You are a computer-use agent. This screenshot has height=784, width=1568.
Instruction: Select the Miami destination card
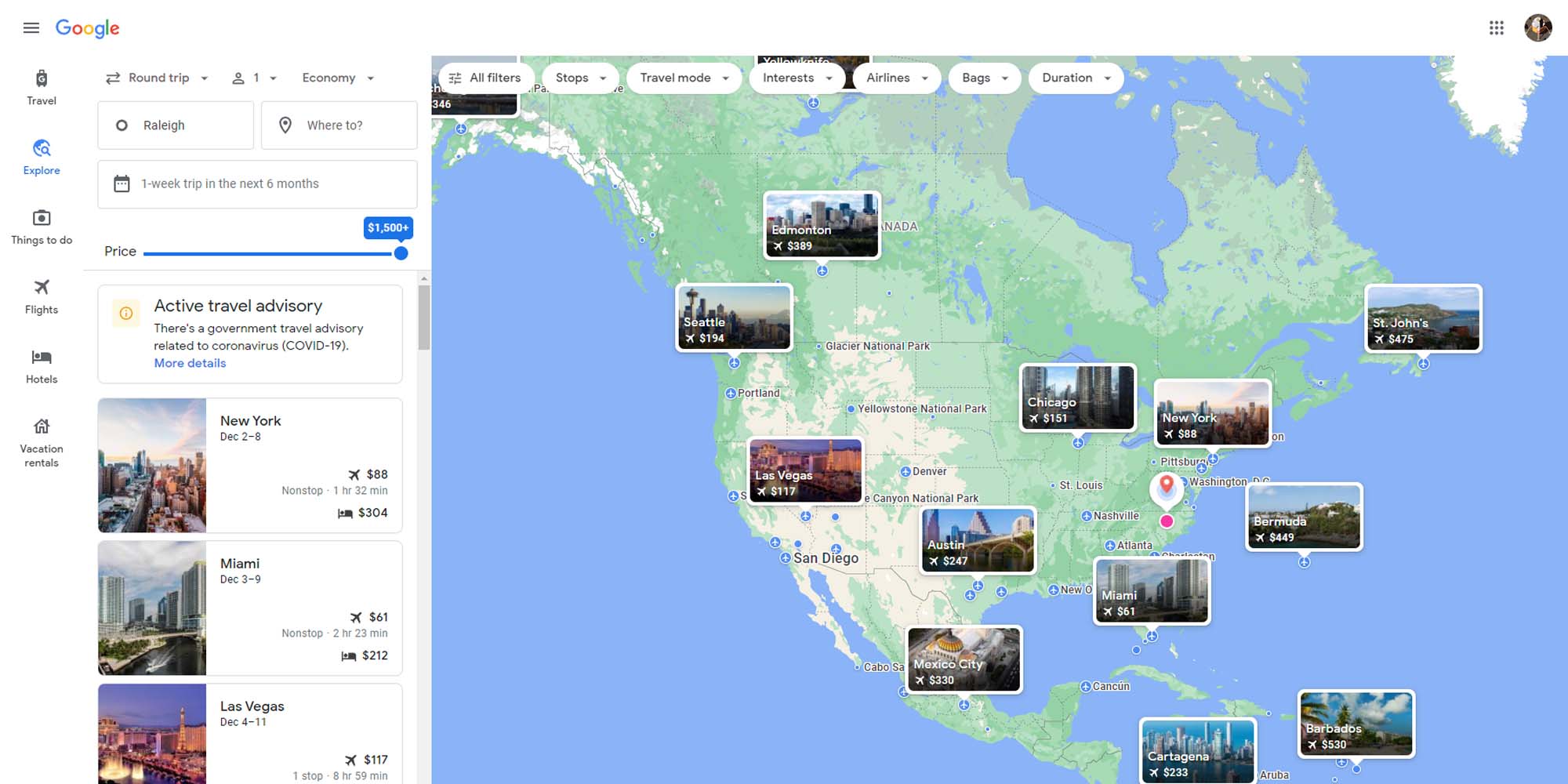[249, 608]
